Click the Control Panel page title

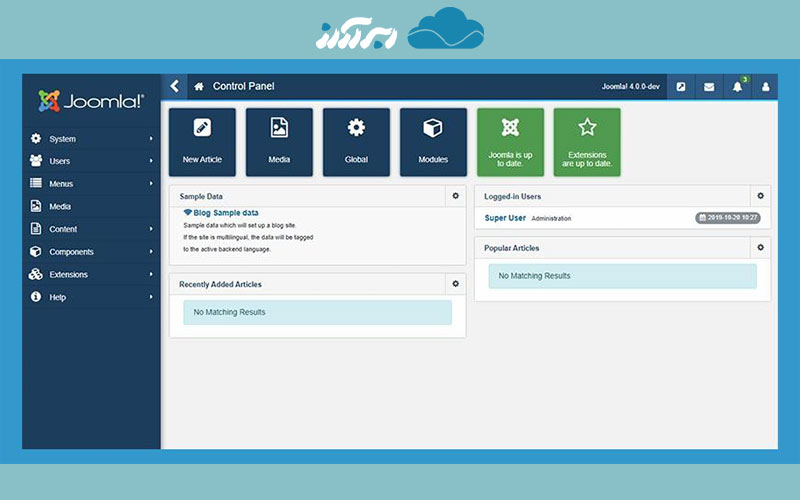[243, 86]
